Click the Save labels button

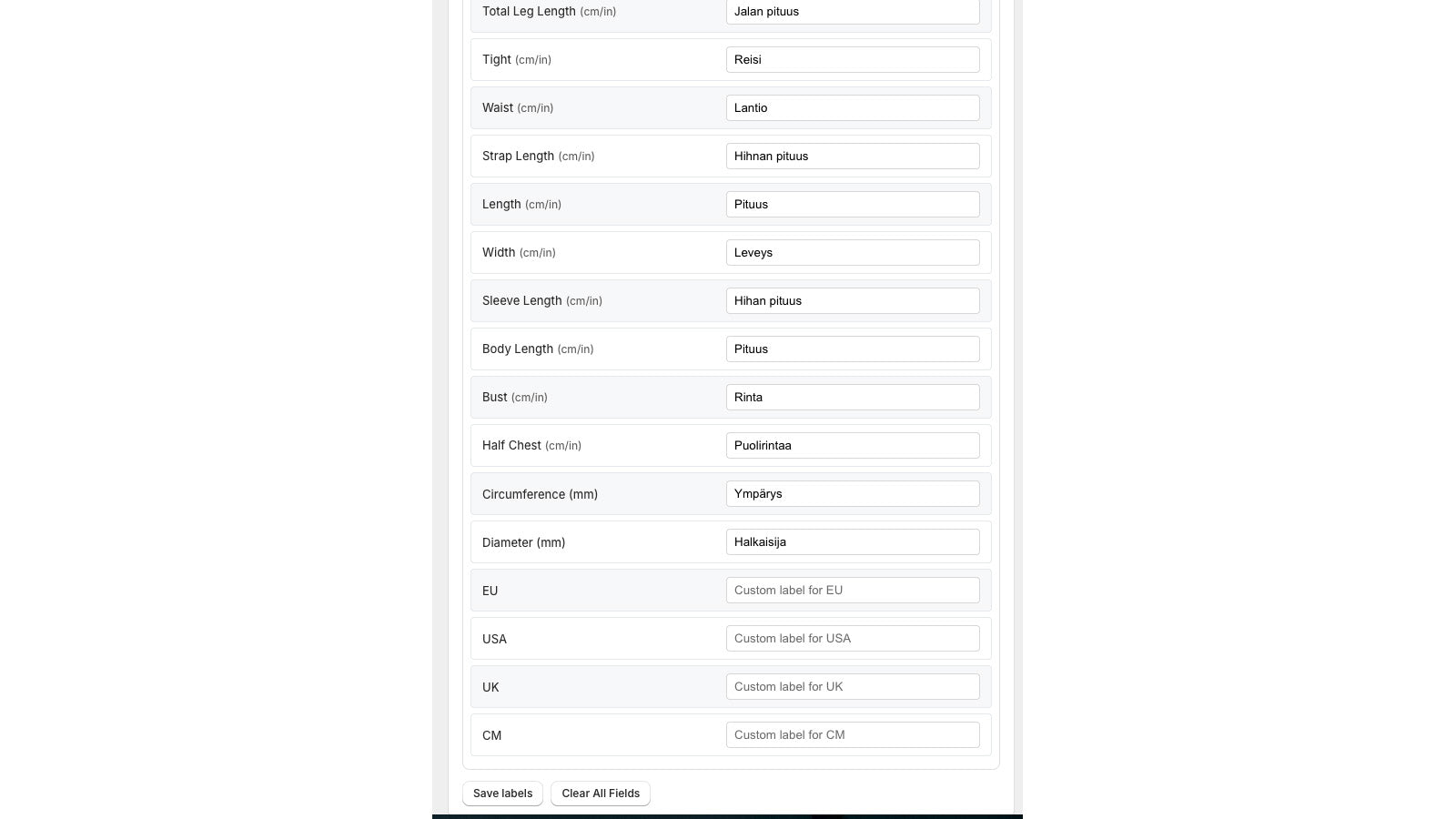click(x=502, y=794)
